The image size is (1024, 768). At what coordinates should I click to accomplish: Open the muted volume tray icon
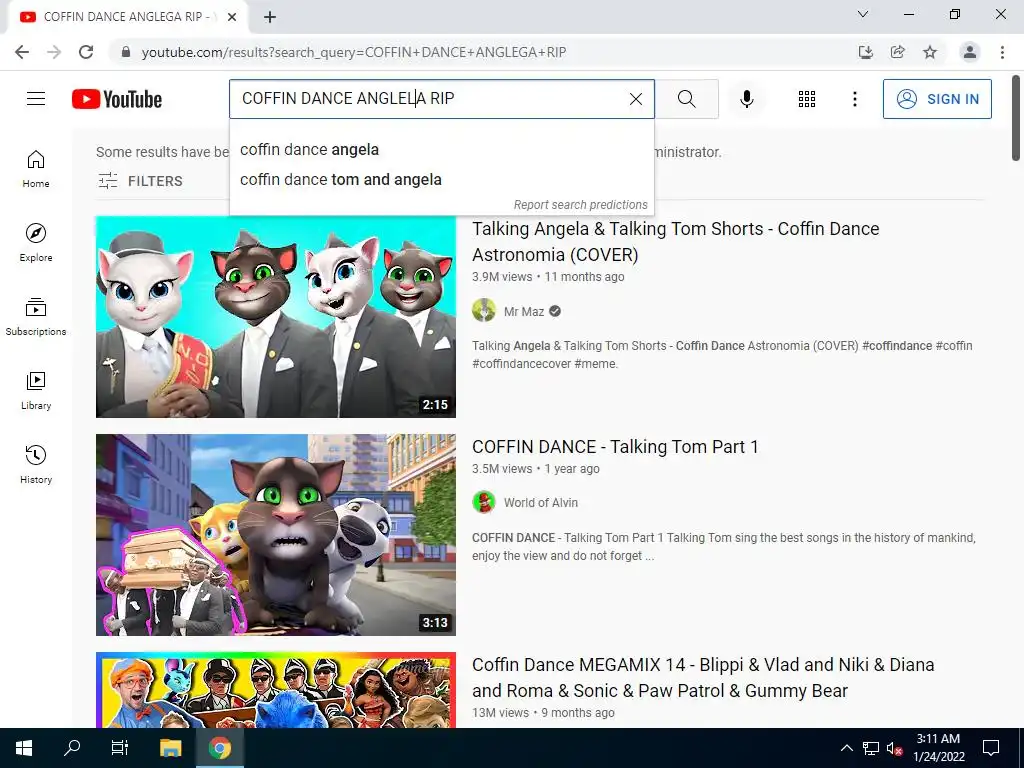(x=894, y=748)
